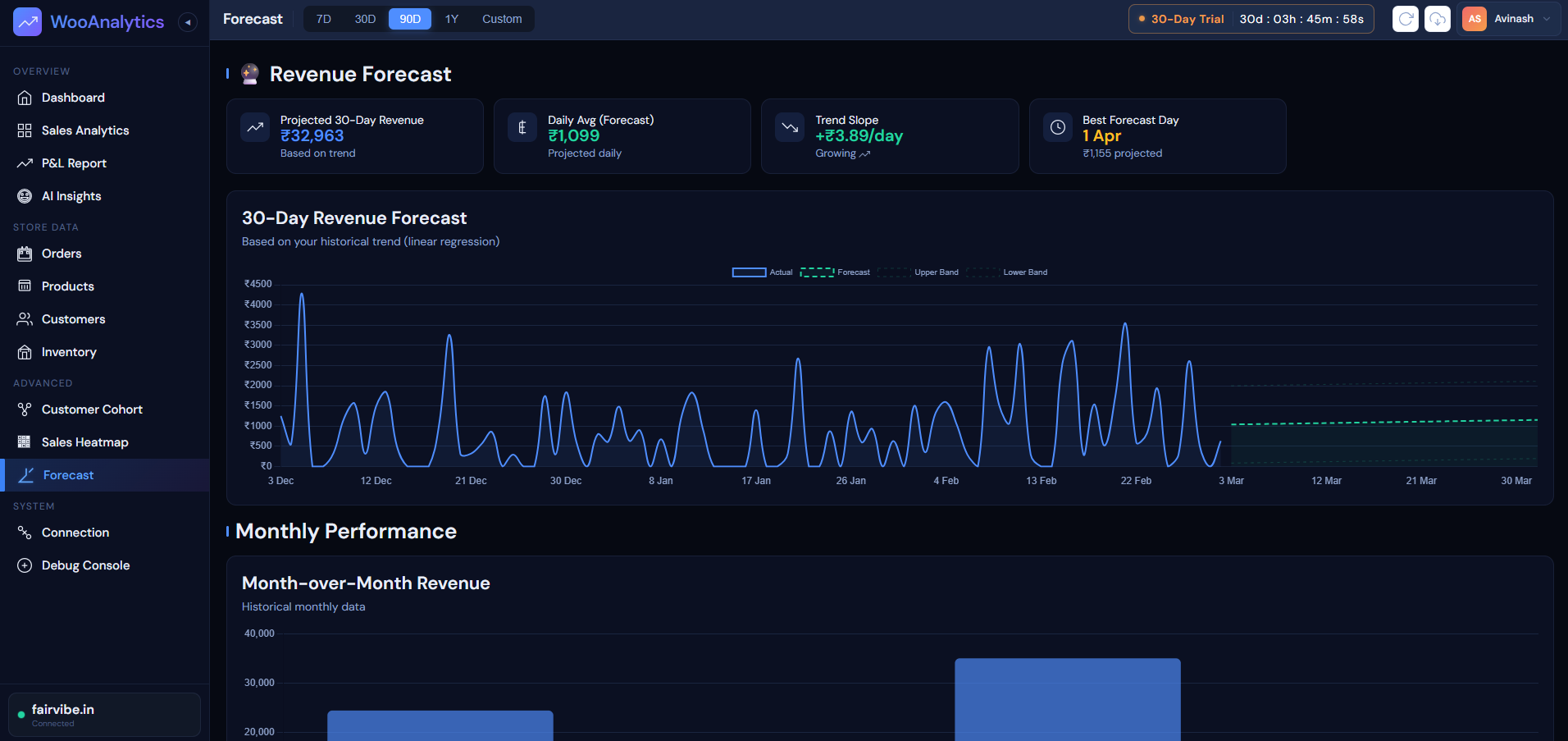
Task: Click the Debug Console plus-circle icon
Action: point(25,565)
